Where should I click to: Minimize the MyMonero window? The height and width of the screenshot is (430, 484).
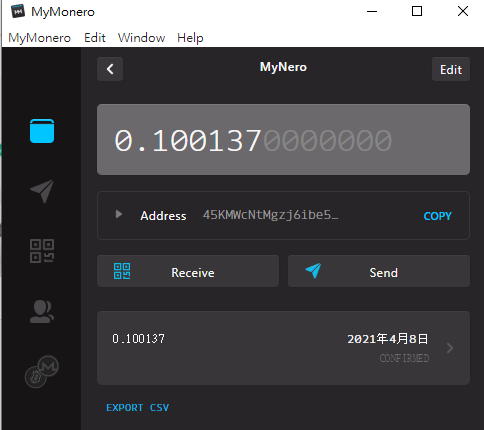(x=372, y=11)
